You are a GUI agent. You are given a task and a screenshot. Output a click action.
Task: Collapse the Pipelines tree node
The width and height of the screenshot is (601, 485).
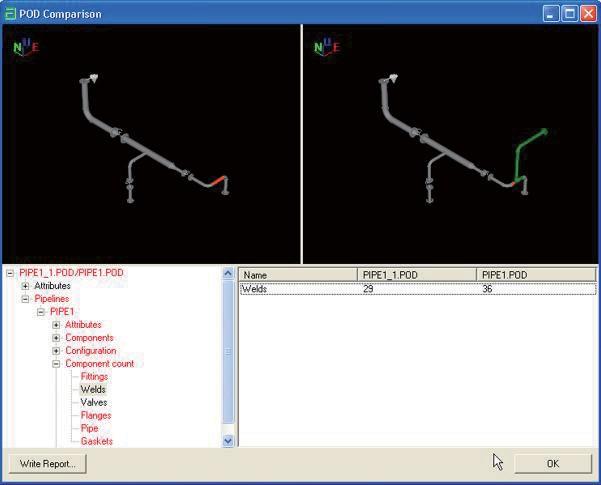25,299
